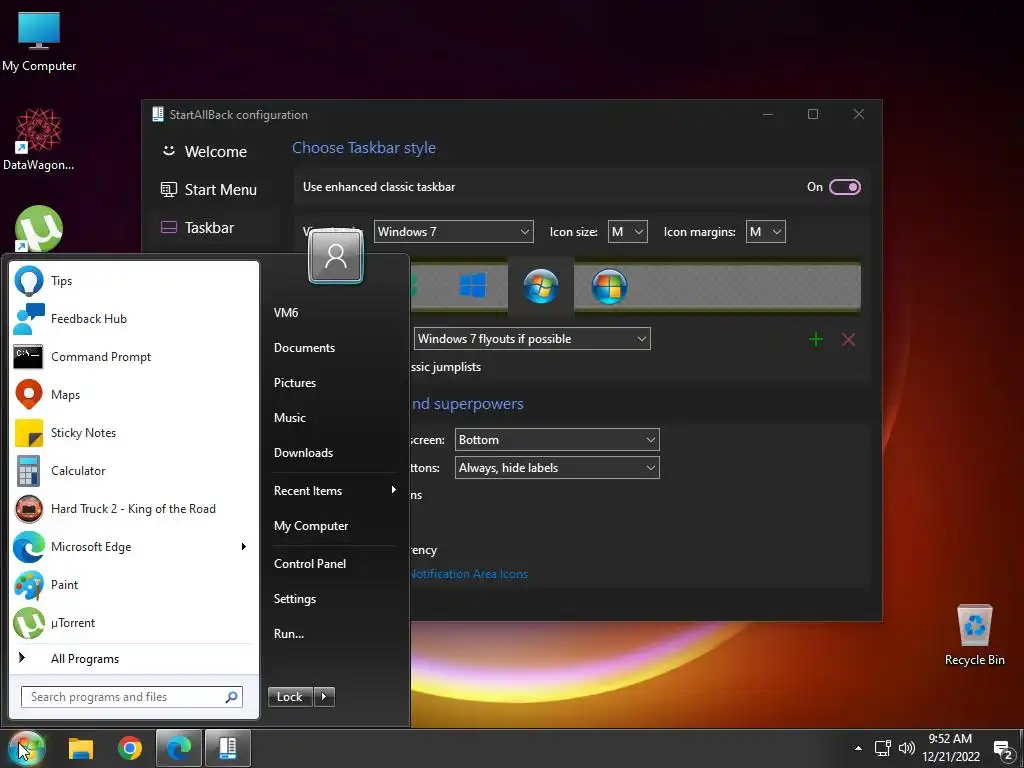Screen dimensions: 1024x768
Task: Open the volume control in system tray
Action: coord(906,748)
